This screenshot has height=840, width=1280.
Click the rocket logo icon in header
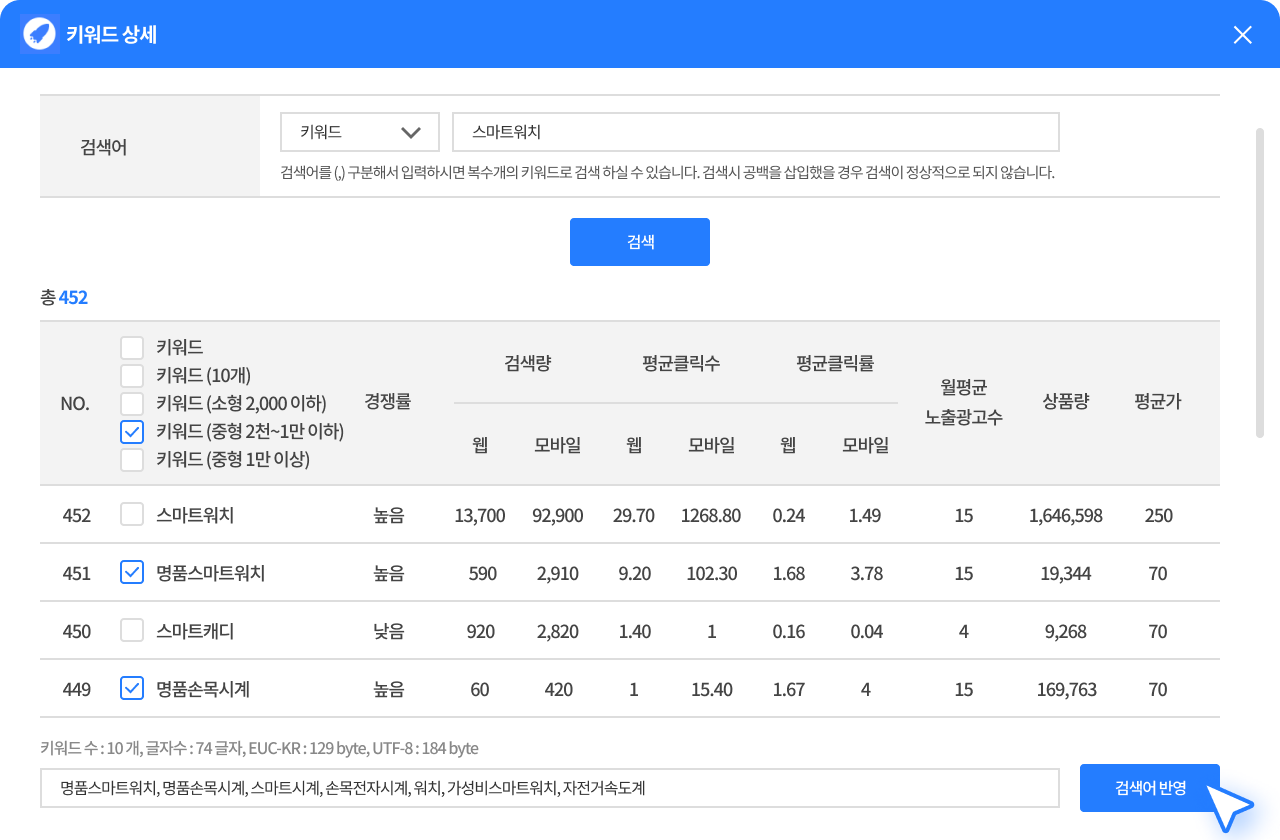coord(39,34)
